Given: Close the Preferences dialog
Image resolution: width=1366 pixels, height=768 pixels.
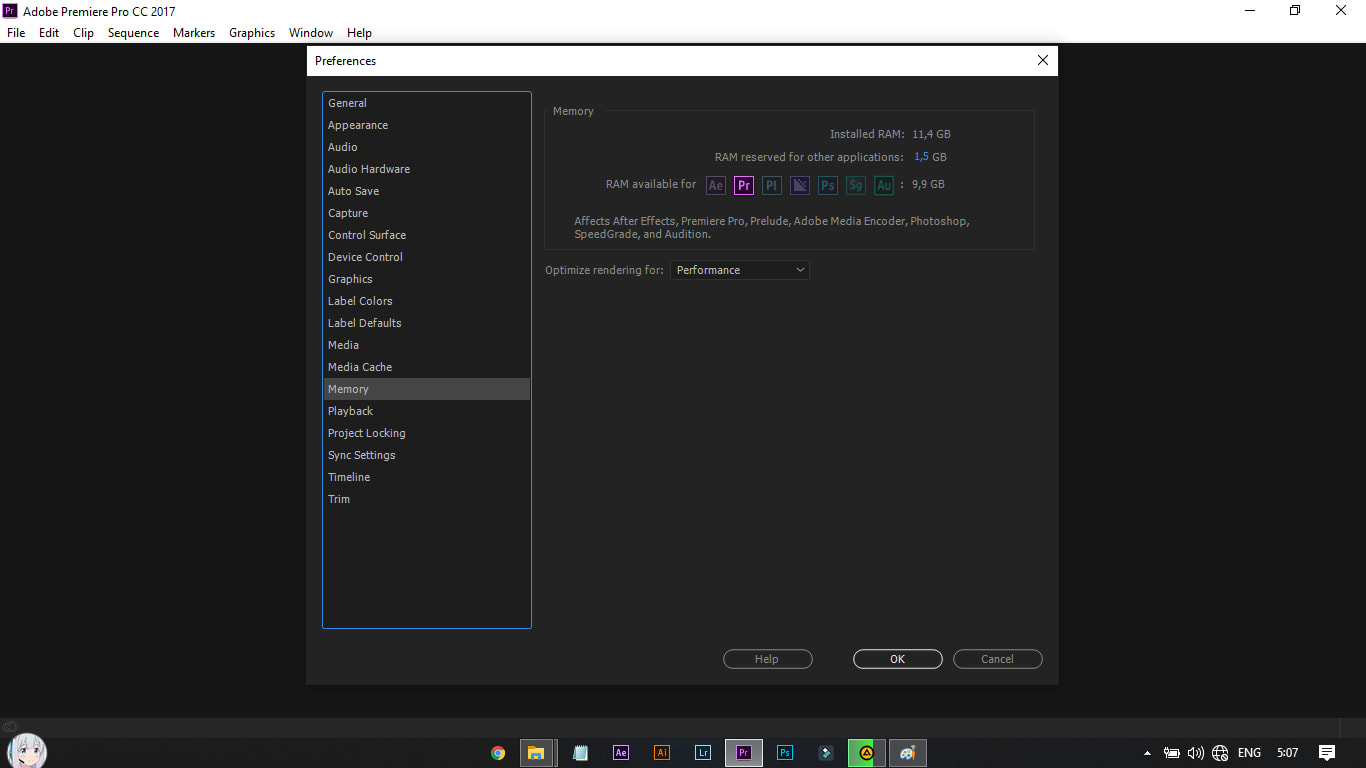Looking at the screenshot, I should (1043, 60).
